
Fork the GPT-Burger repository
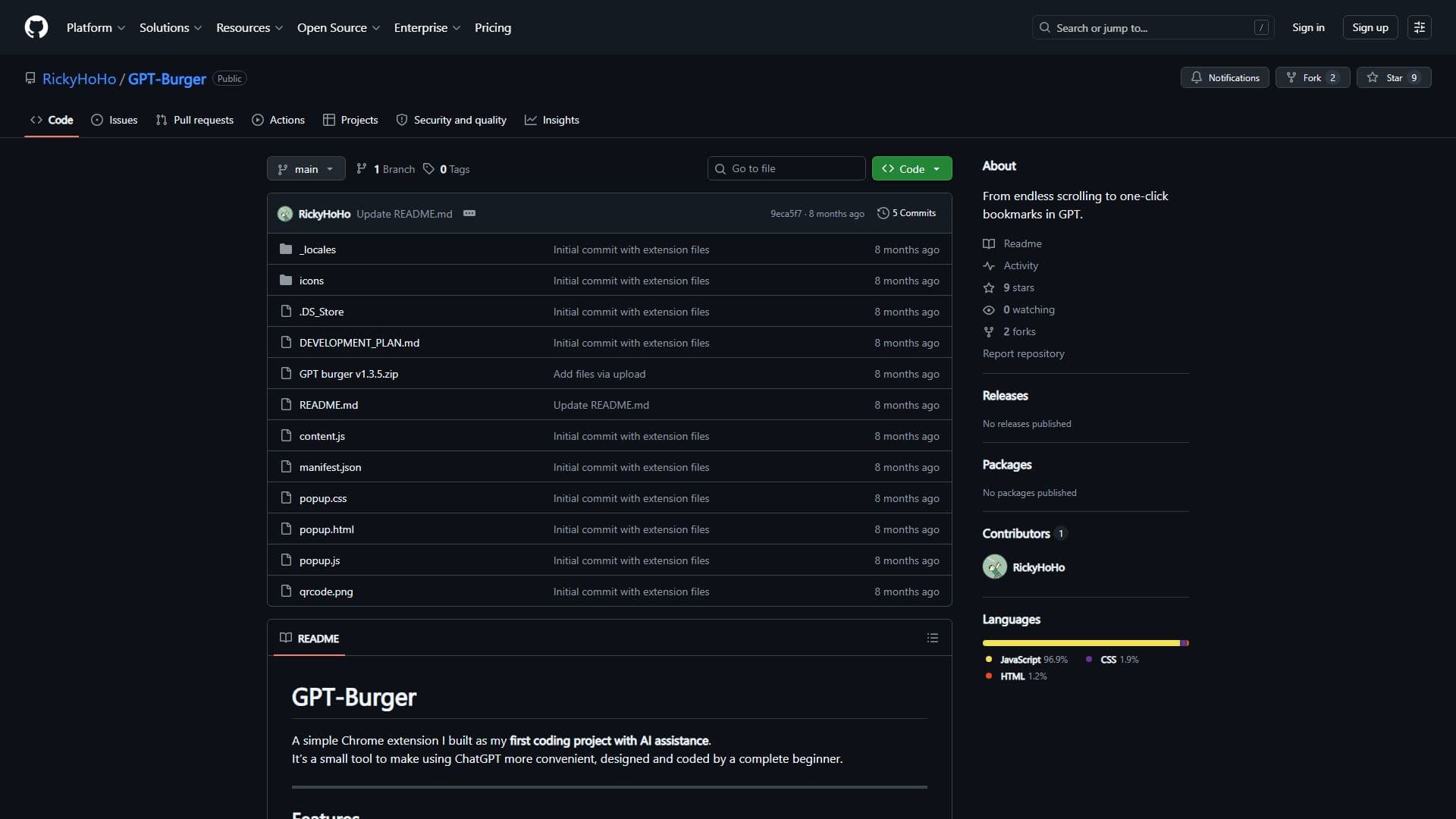coord(1313,77)
